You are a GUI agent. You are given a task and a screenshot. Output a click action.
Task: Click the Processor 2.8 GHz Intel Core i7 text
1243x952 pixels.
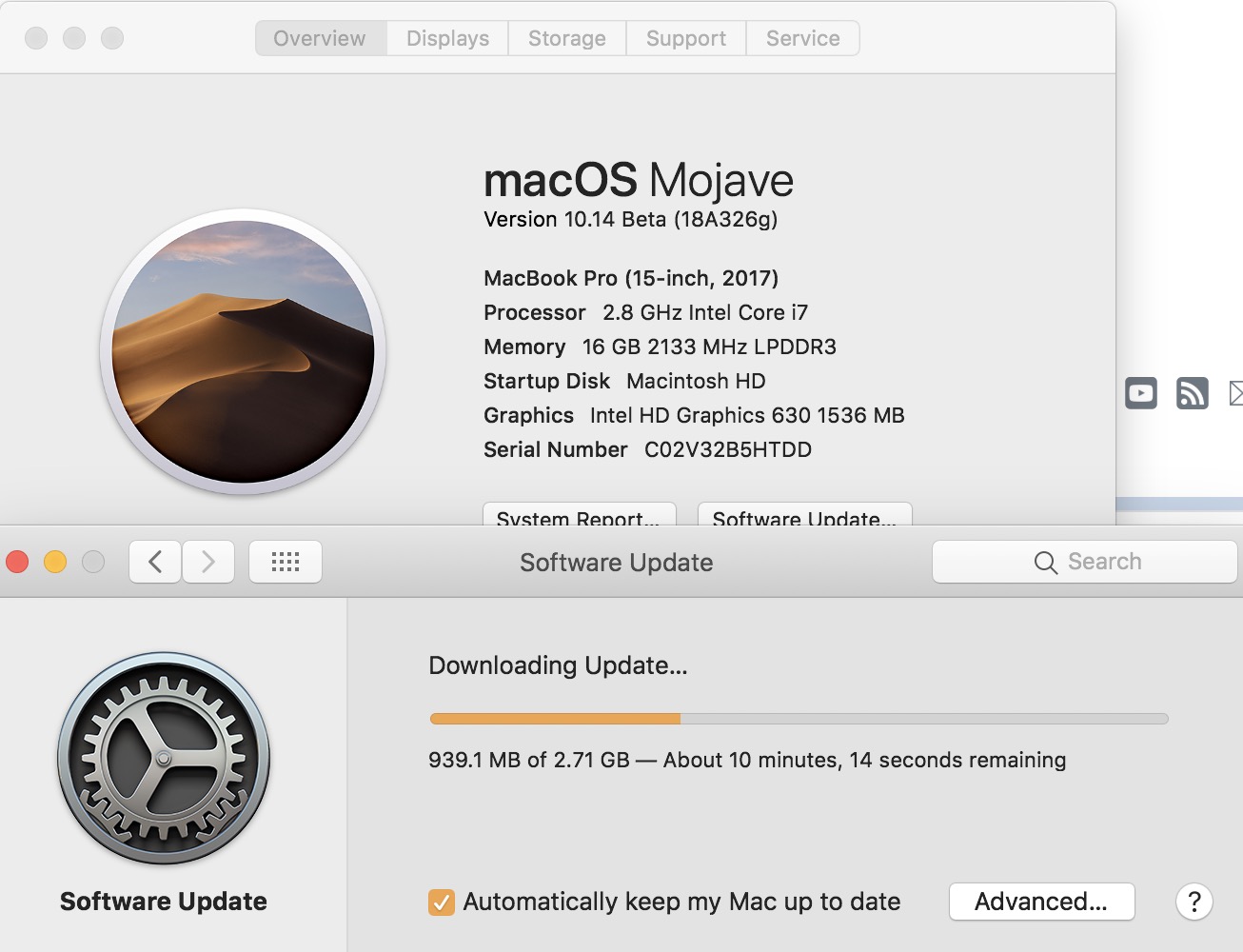pyautogui.click(x=645, y=312)
